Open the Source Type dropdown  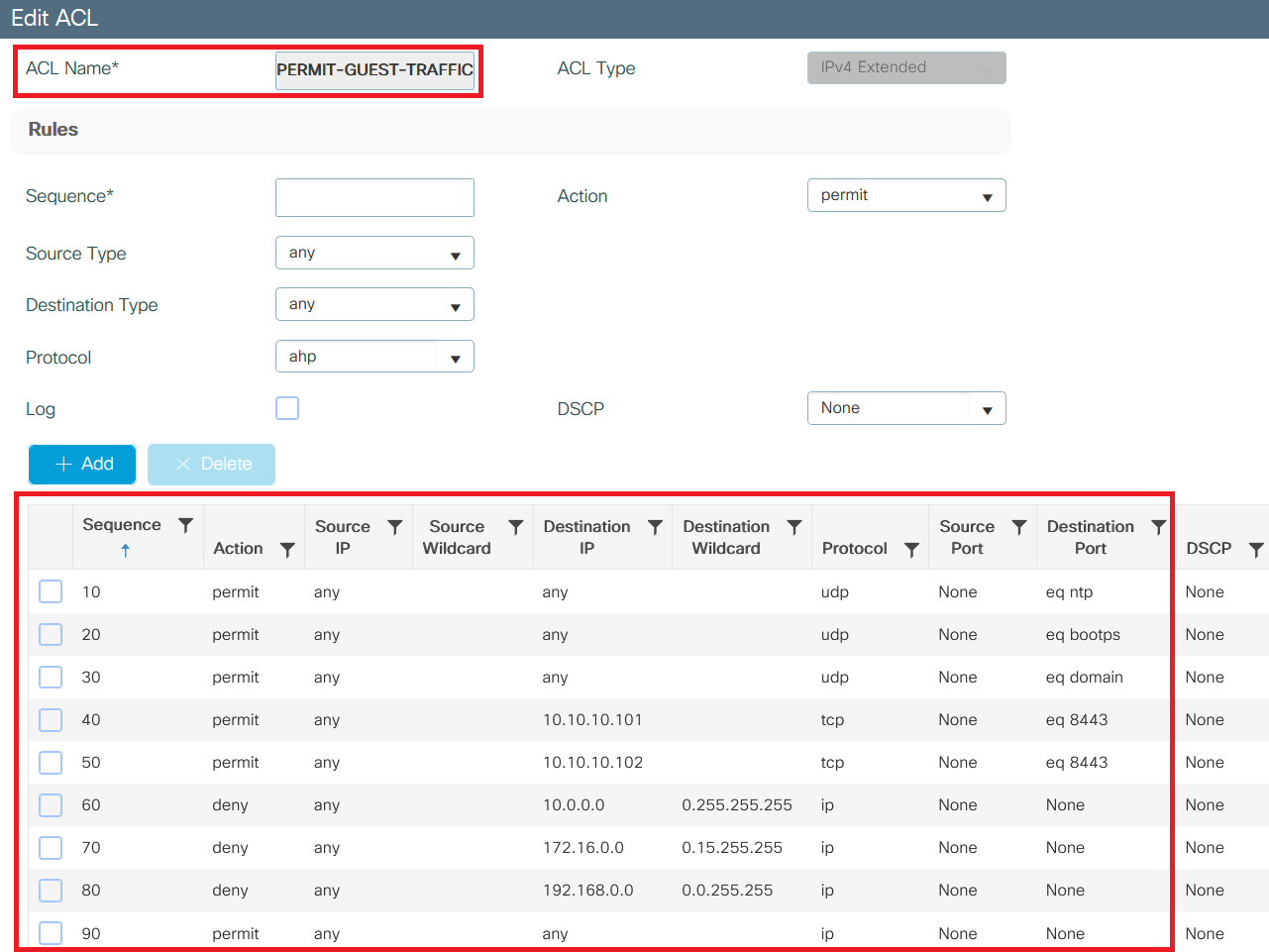pyautogui.click(x=374, y=253)
